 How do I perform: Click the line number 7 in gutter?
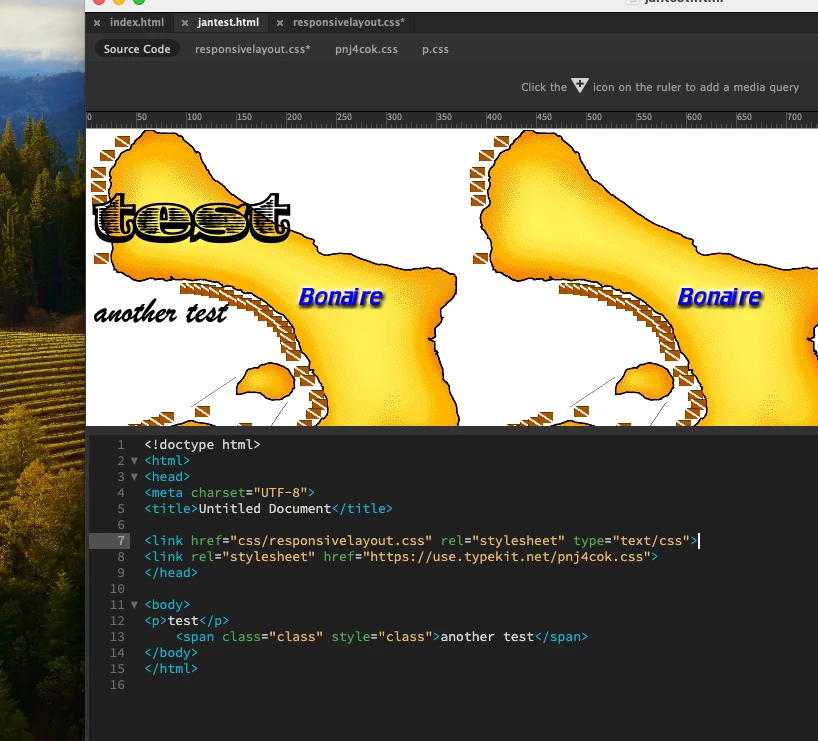click(x=121, y=541)
